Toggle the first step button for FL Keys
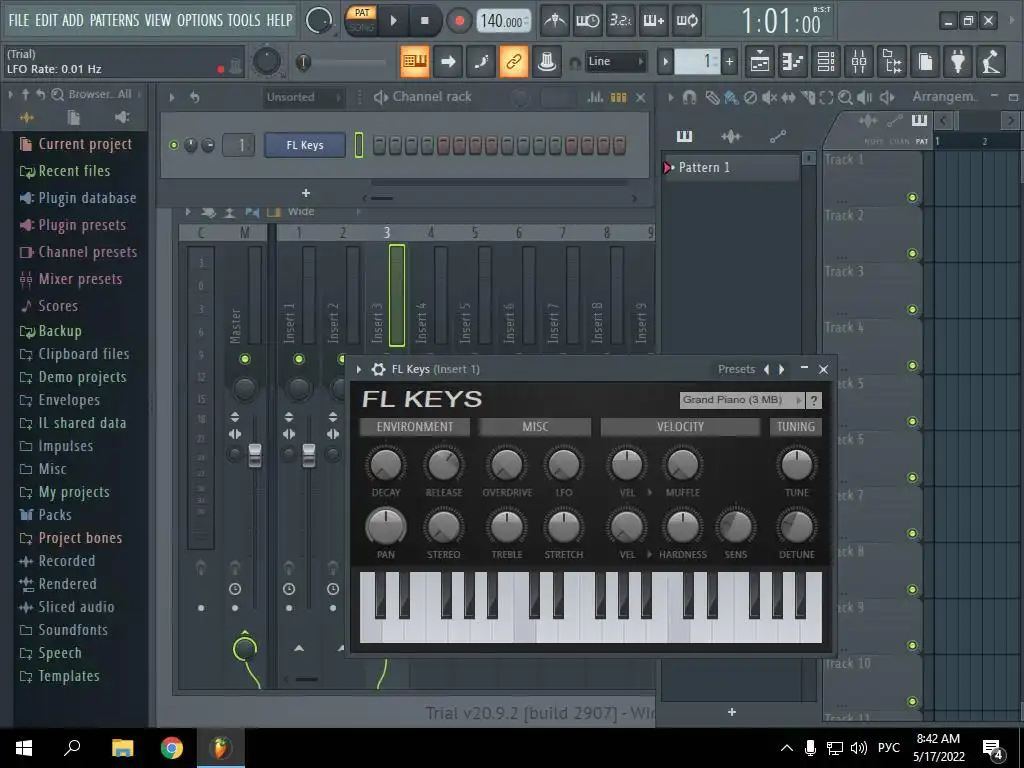This screenshot has width=1024, height=768. [379, 145]
